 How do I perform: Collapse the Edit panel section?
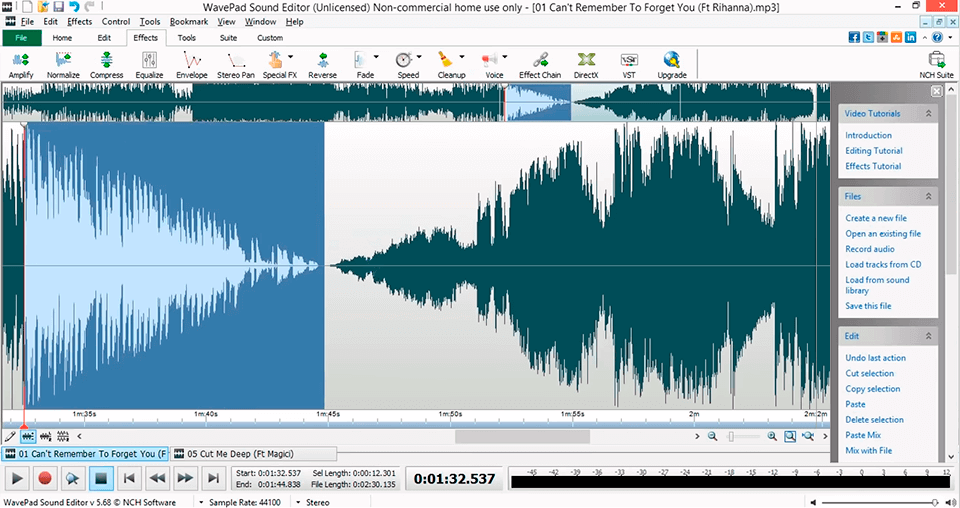coord(928,336)
